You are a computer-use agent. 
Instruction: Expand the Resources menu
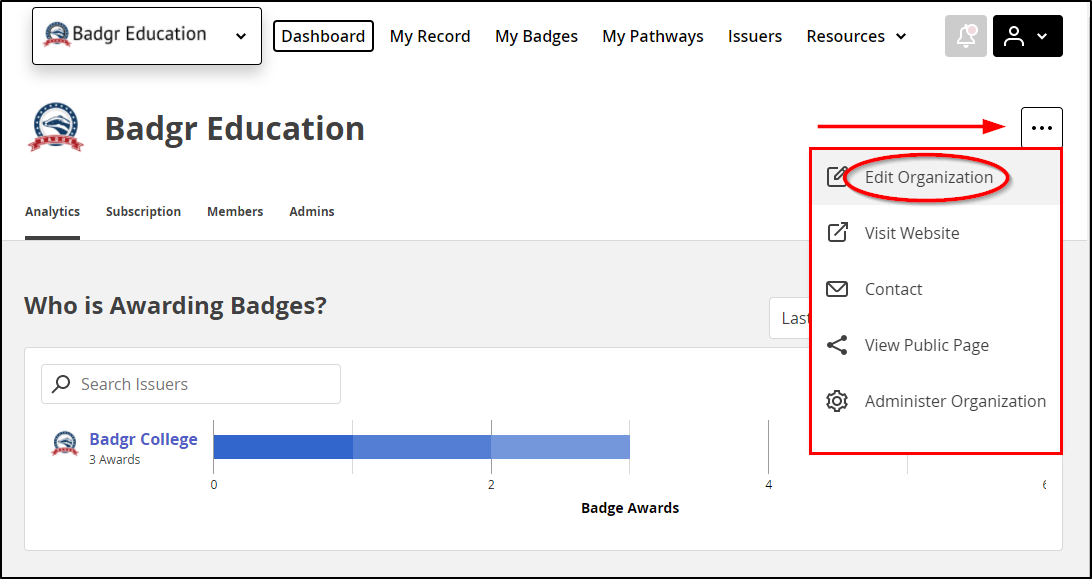point(856,36)
